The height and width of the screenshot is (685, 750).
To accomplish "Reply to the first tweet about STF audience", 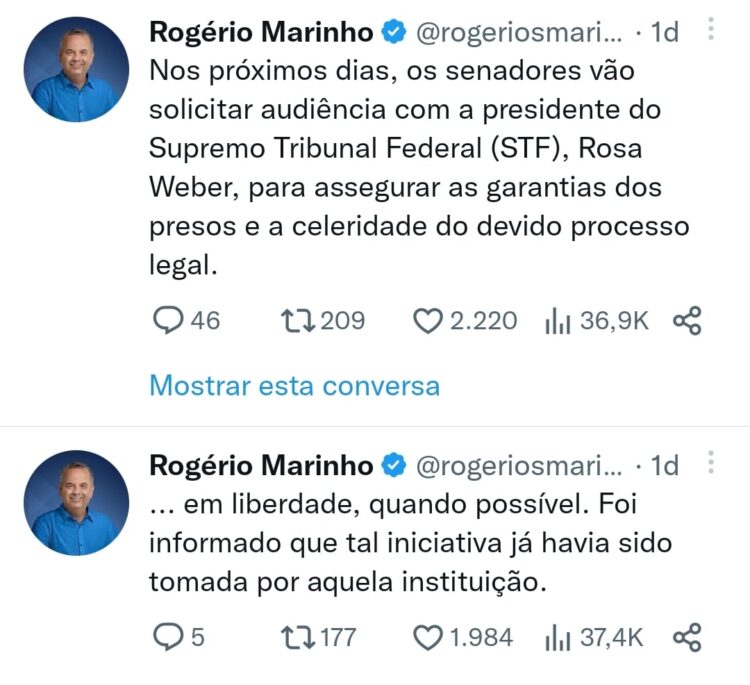I will click(x=167, y=321).
